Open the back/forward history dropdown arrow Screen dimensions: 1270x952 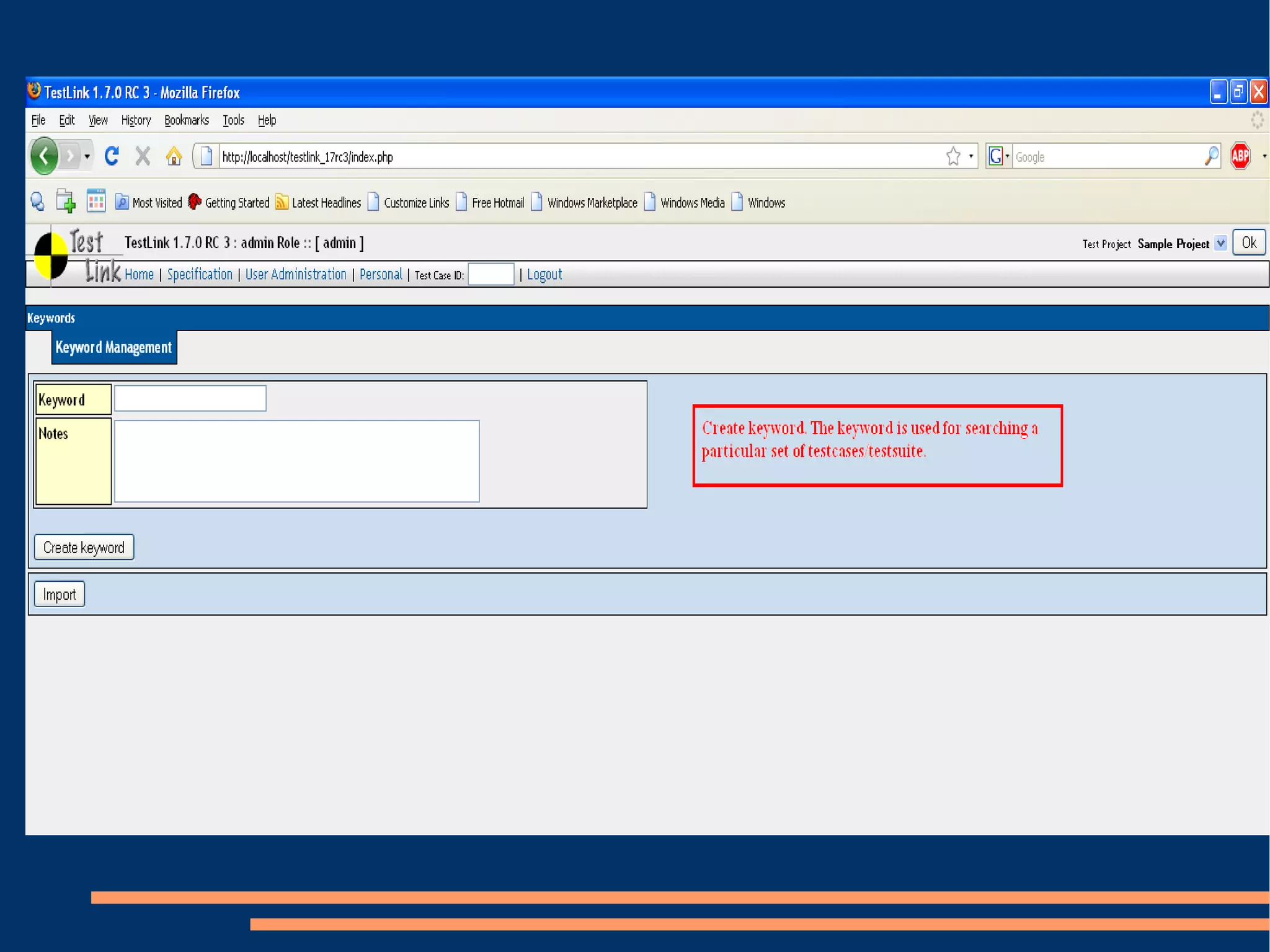point(87,156)
